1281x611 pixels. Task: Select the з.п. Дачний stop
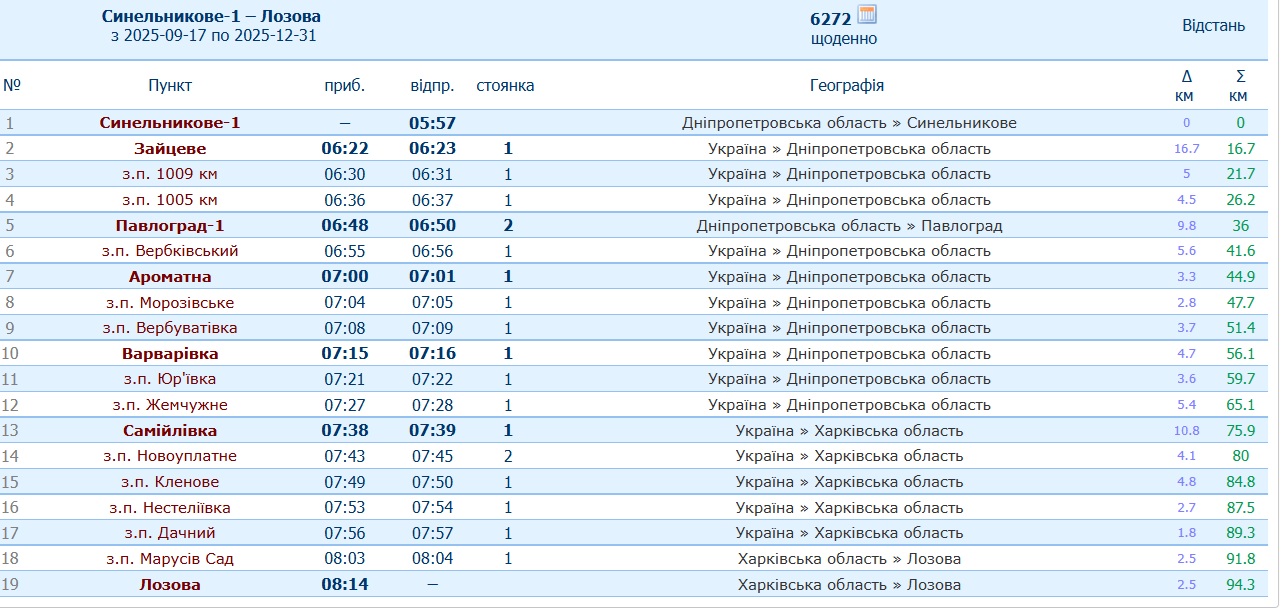tap(170, 533)
